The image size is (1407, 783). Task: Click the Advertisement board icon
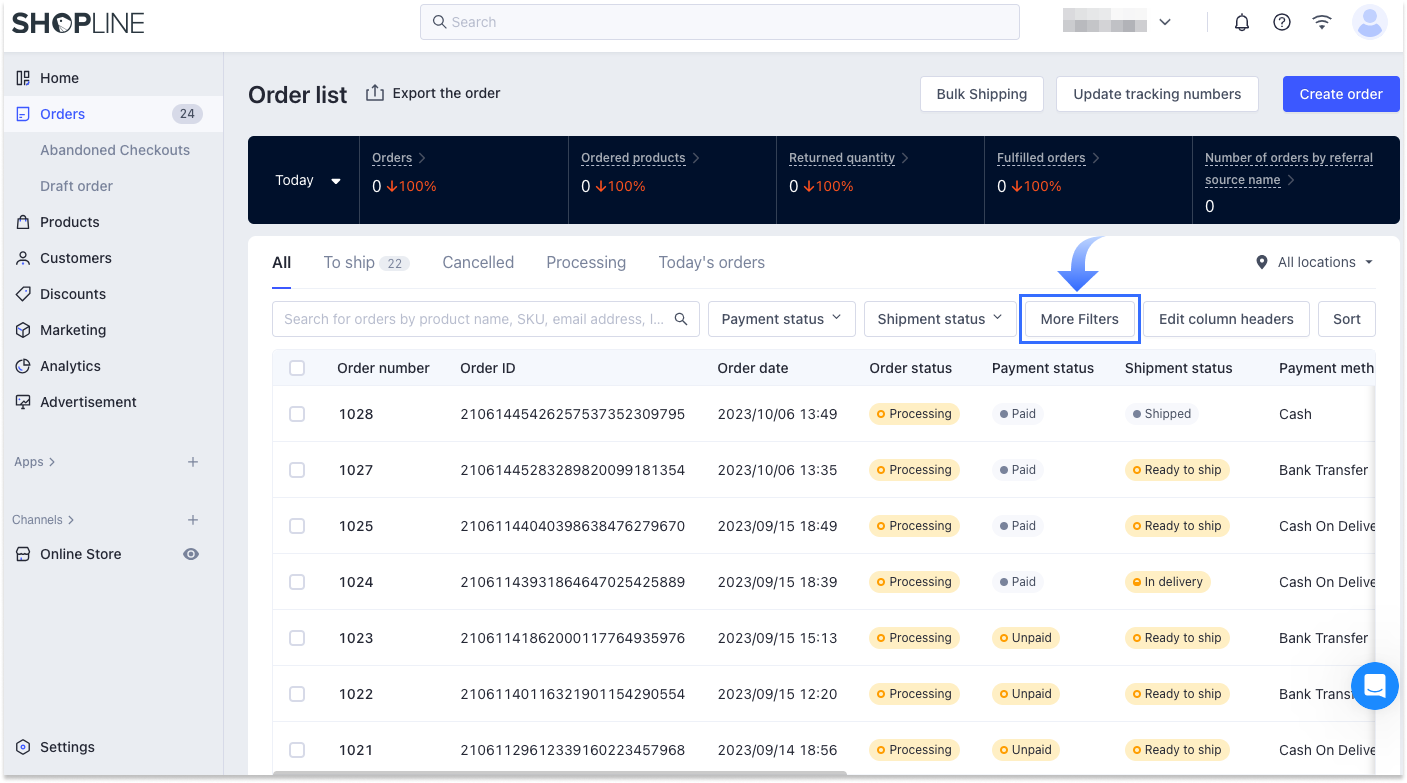[x=23, y=402]
